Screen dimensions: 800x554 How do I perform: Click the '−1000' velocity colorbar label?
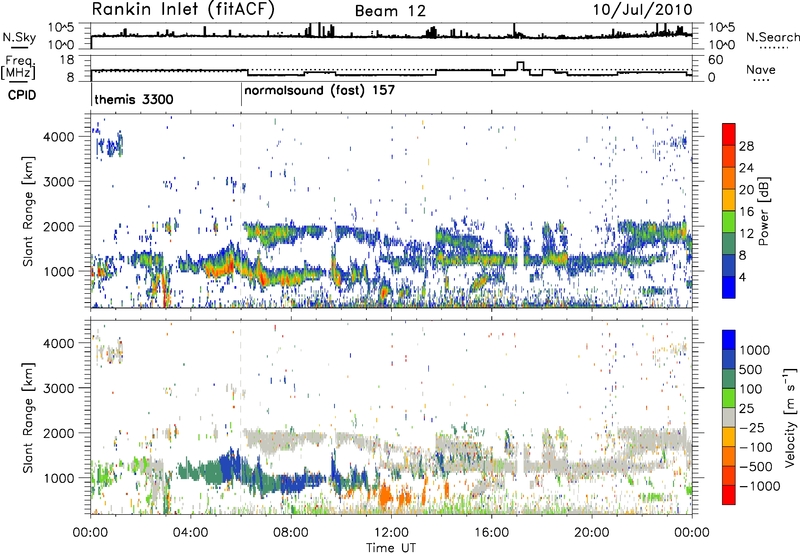point(760,486)
